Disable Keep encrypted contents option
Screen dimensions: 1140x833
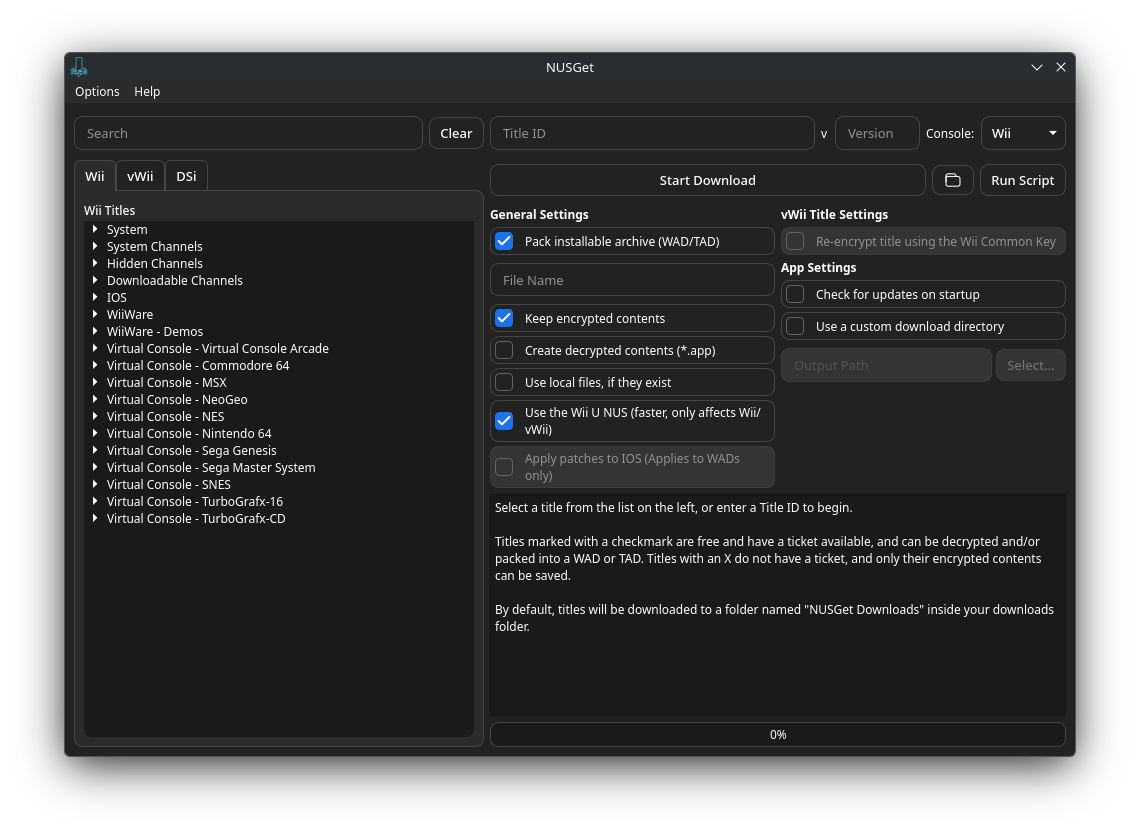coord(505,318)
